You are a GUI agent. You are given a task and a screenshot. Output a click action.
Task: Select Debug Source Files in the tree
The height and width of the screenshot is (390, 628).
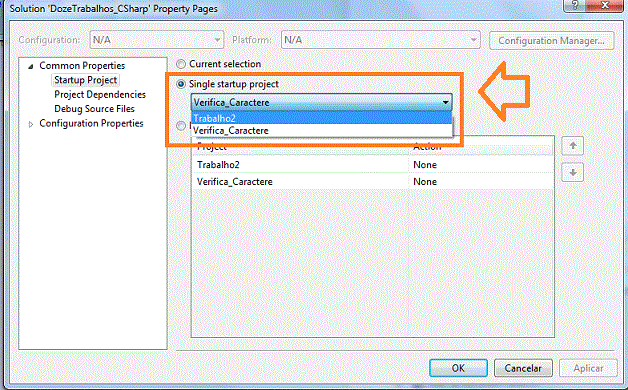coord(95,109)
